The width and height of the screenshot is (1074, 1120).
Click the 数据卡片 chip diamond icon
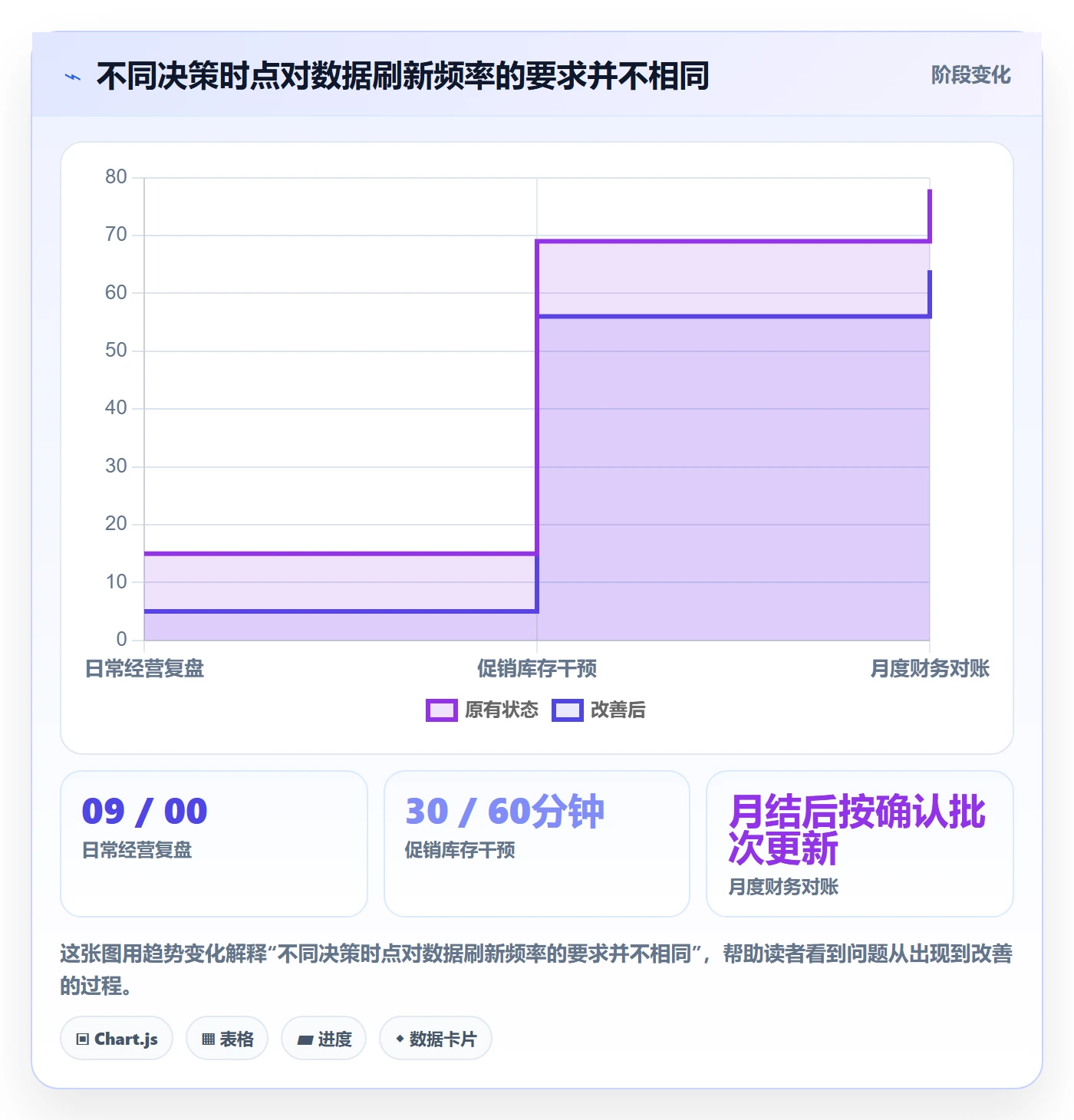coord(400,1039)
